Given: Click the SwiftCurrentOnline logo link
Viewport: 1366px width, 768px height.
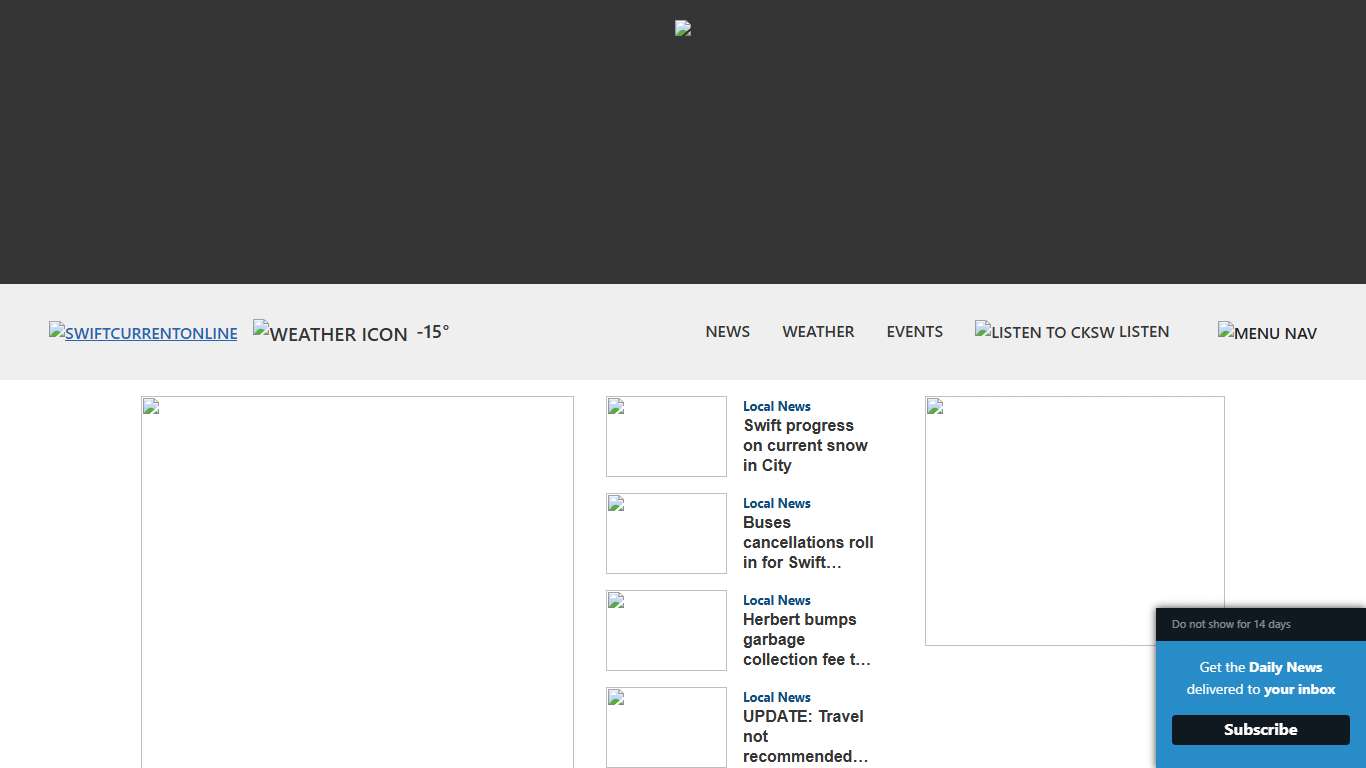Looking at the screenshot, I should [x=143, y=333].
